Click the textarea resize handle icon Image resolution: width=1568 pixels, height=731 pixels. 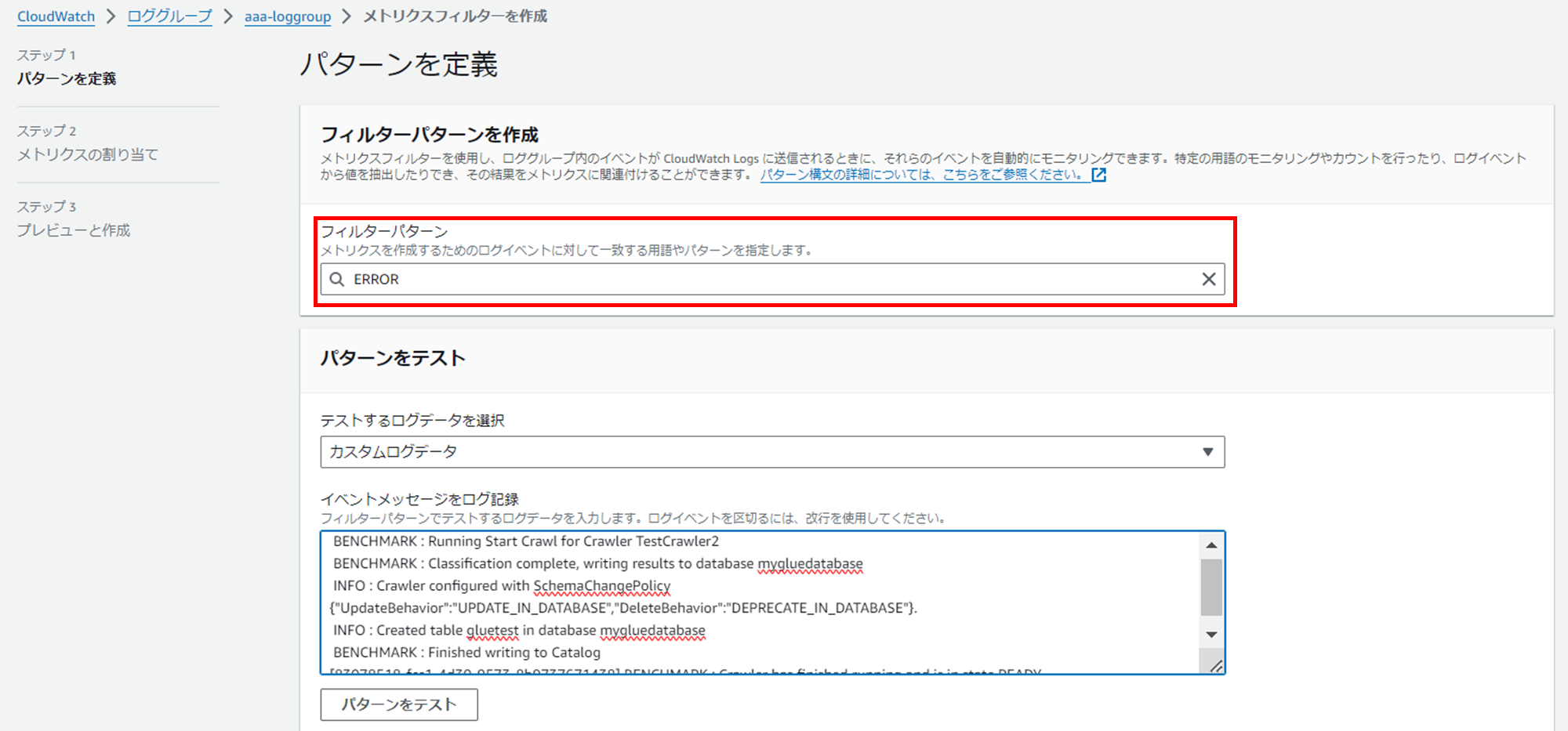click(1215, 666)
